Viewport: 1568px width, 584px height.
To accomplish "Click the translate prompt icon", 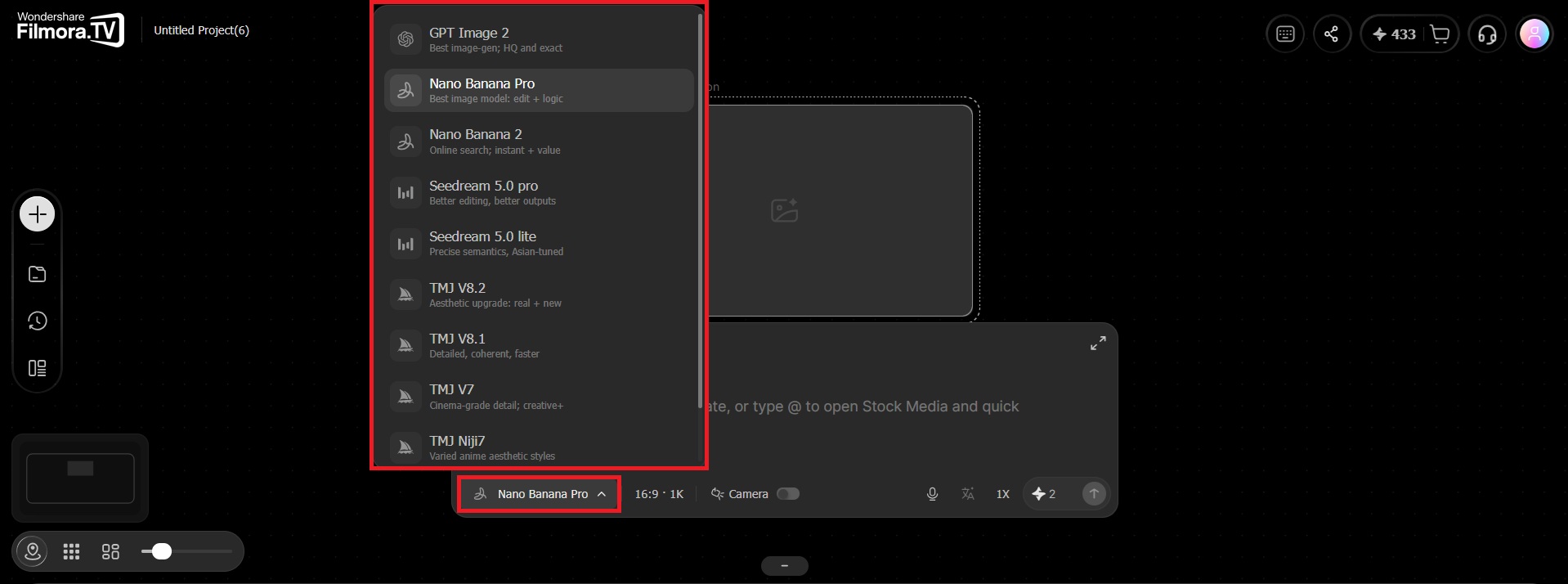I will pyautogui.click(x=968, y=494).
